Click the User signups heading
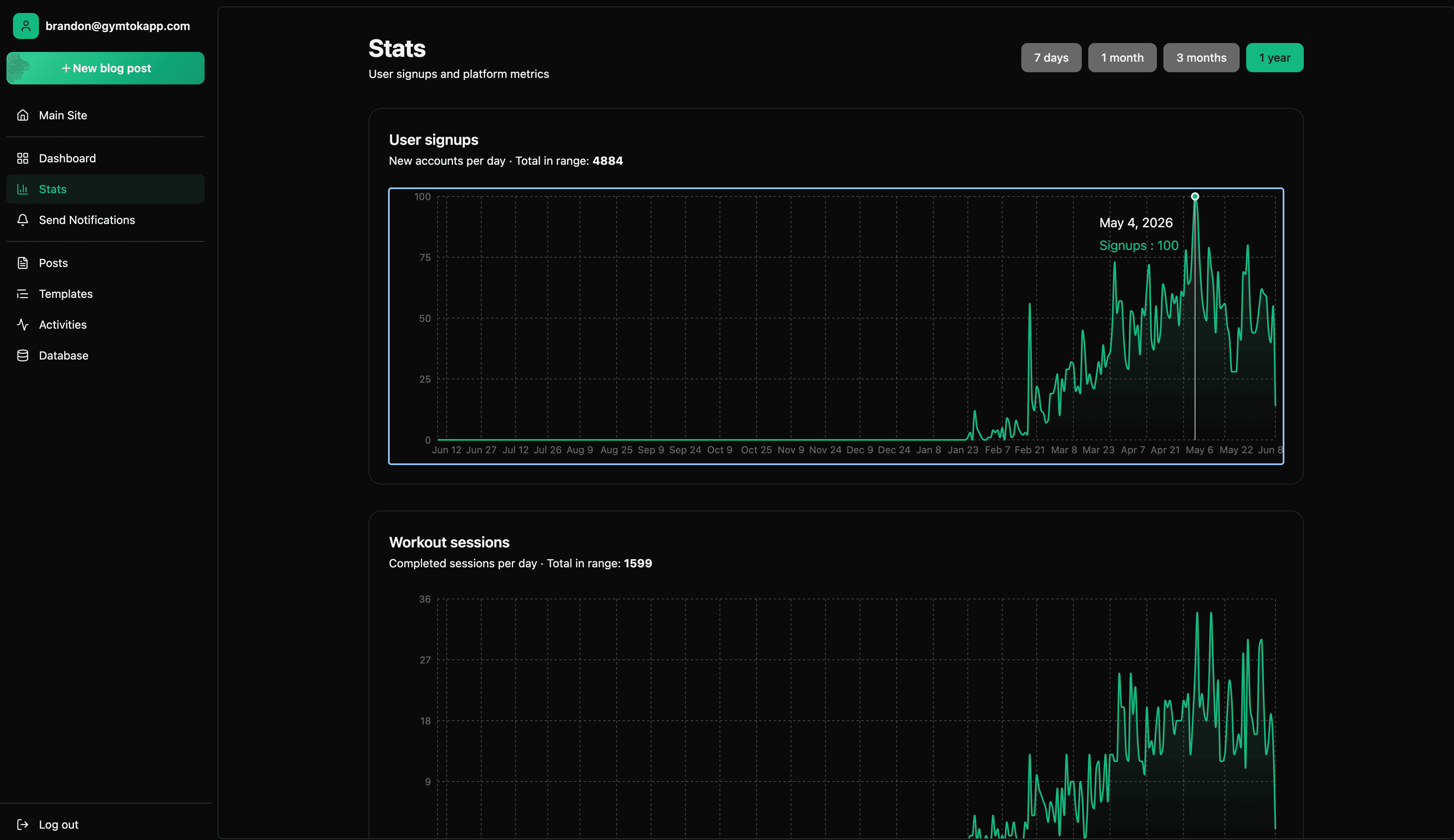The height and width of the screenshot is (840, 1454). [x=434, y=140]
